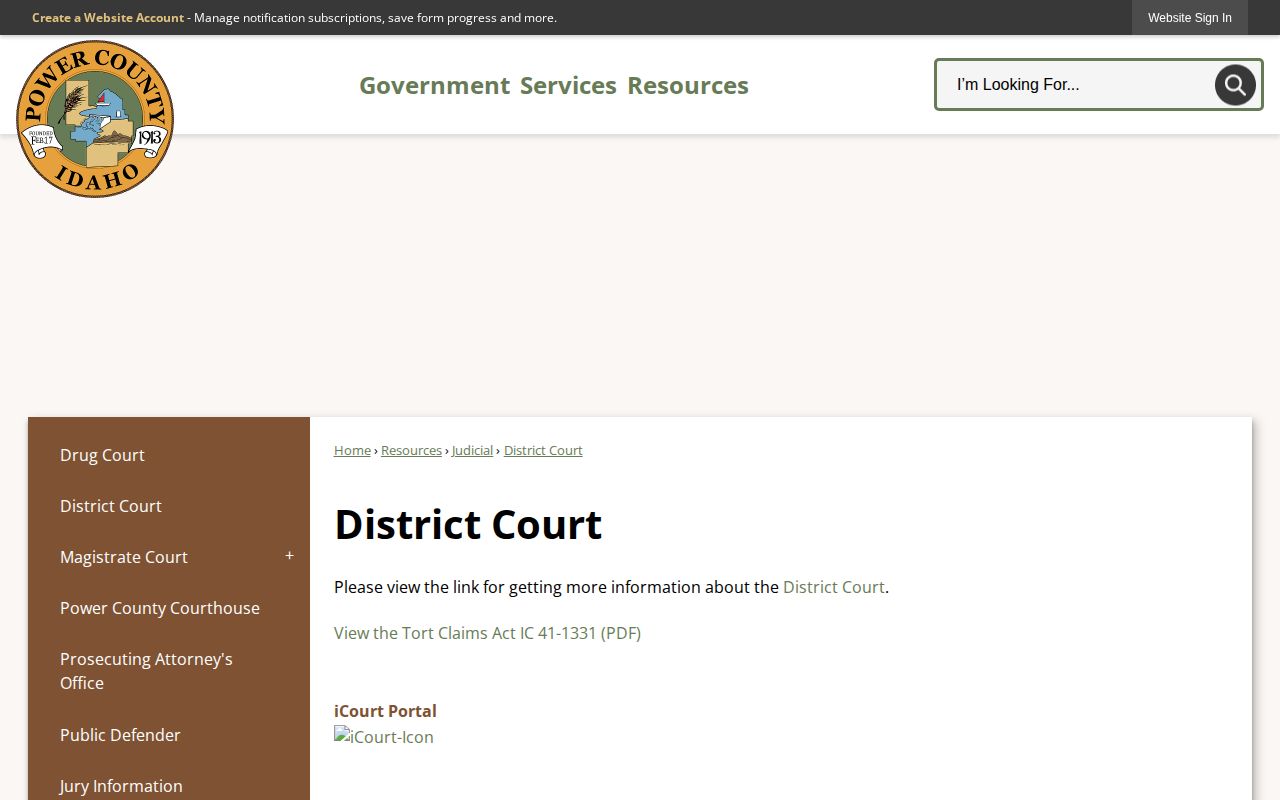
Task: Click the District Court page heading
Action: pyautogui.click(x=468, y=524)
